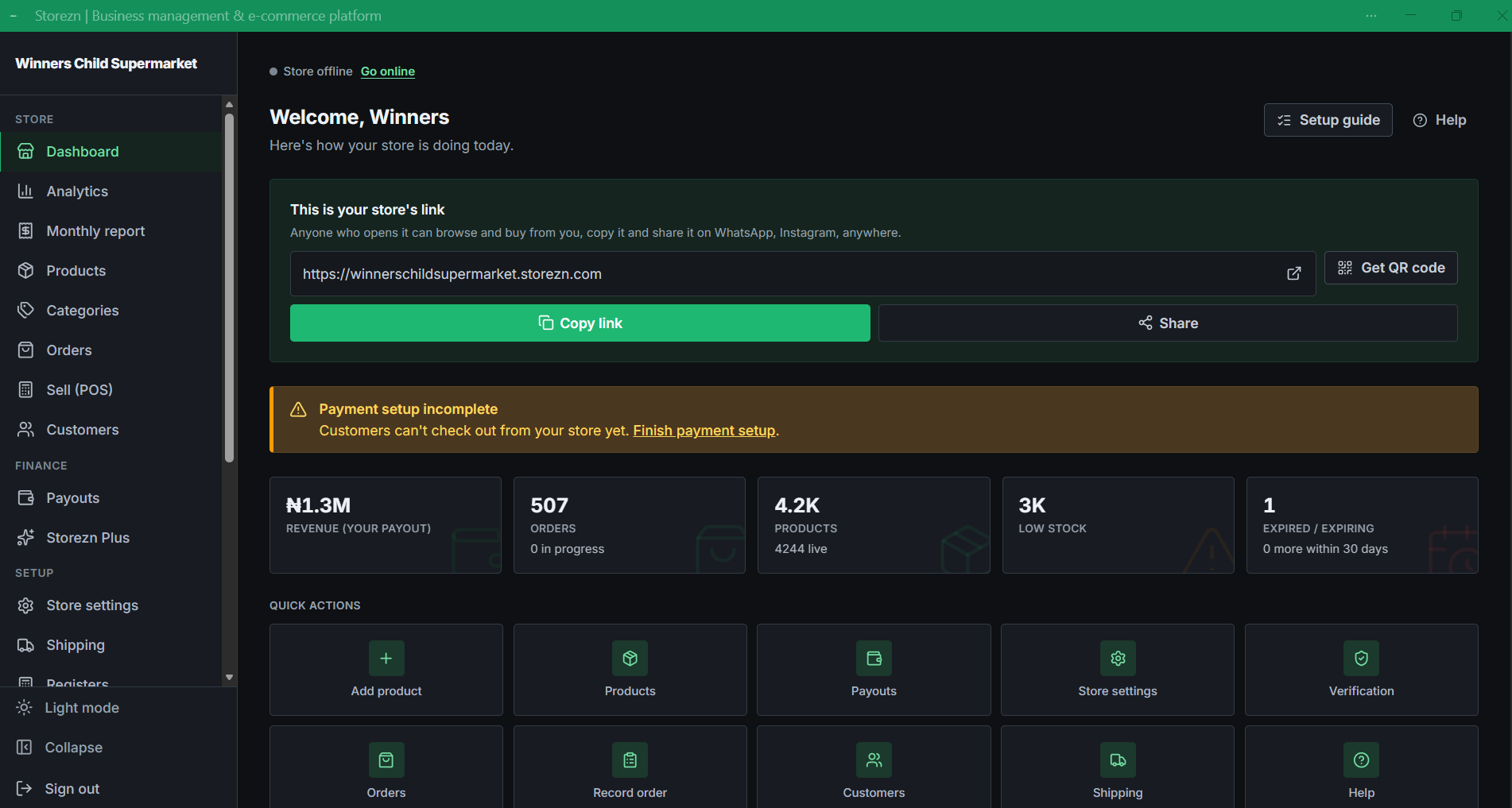1512x808 pixels.
Task: Open Orders in the sidebar
Action: pyautogui.click(x=111, y=350)
